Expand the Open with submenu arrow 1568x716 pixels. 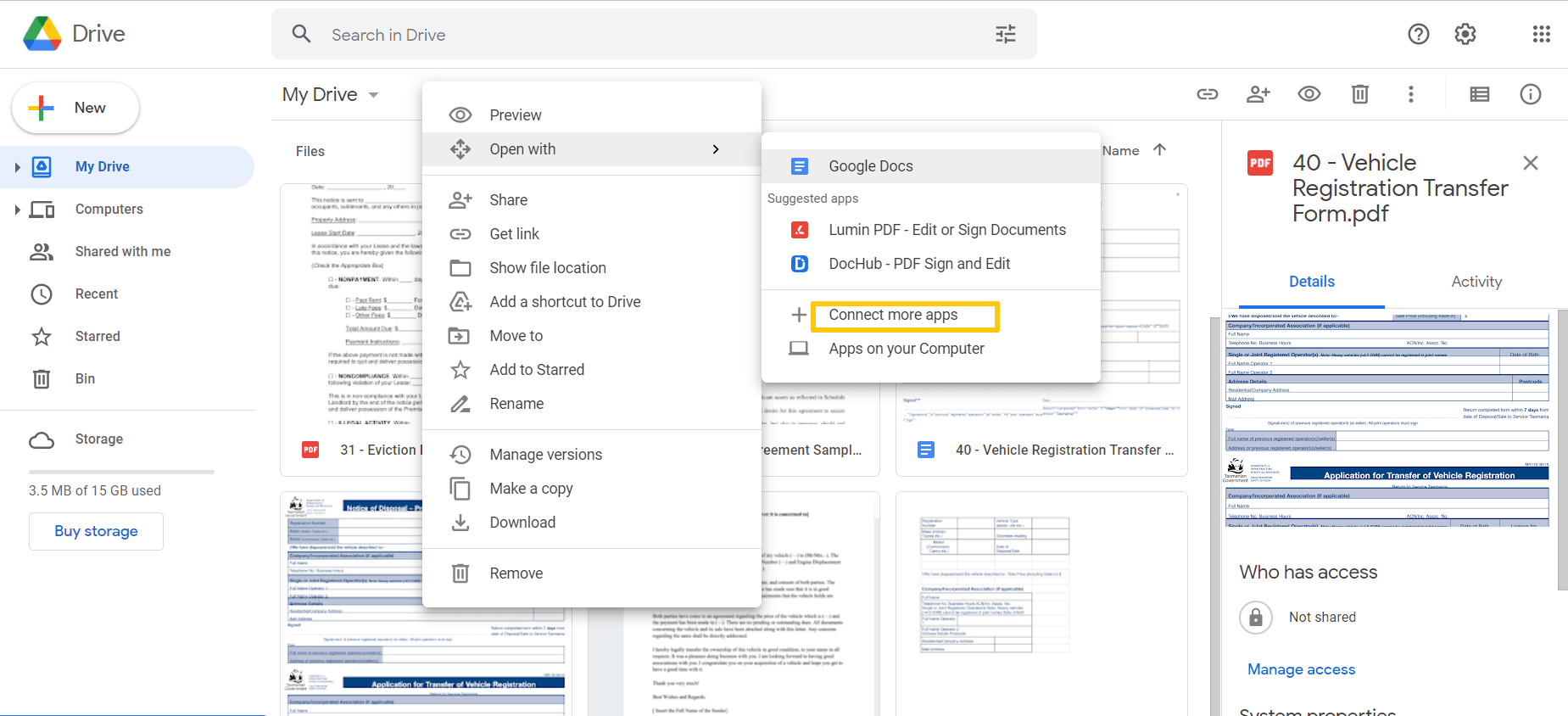(716, 149)
